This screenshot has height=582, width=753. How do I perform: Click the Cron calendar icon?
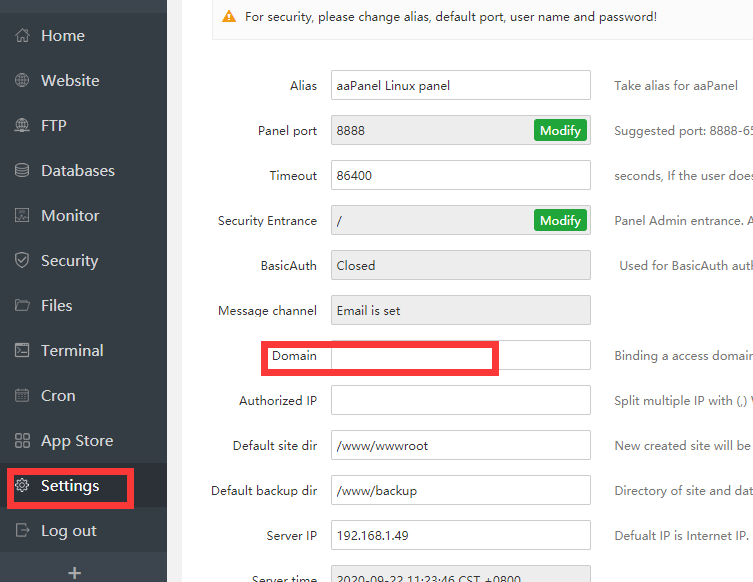22,396
